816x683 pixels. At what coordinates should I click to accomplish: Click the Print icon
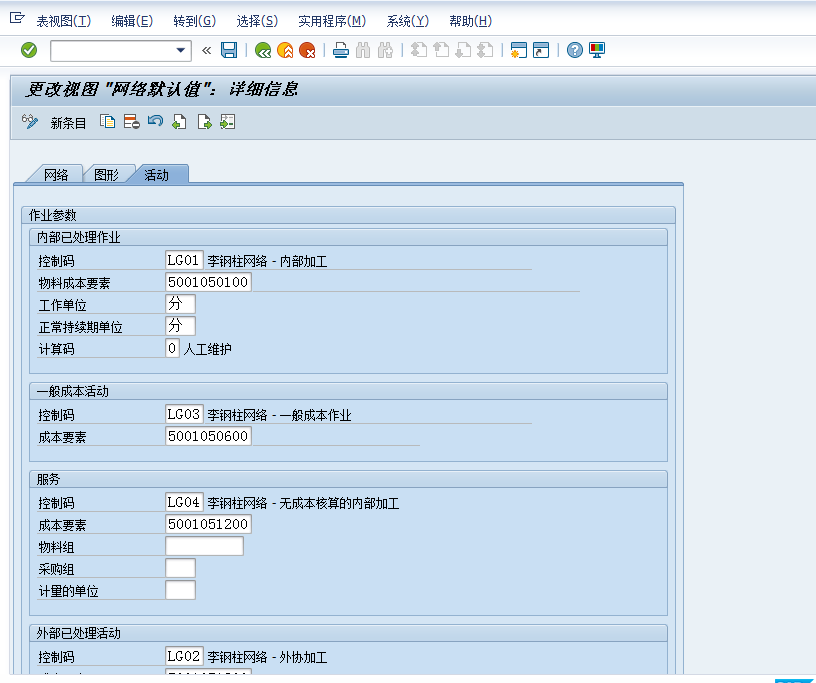tap(341, 50)
